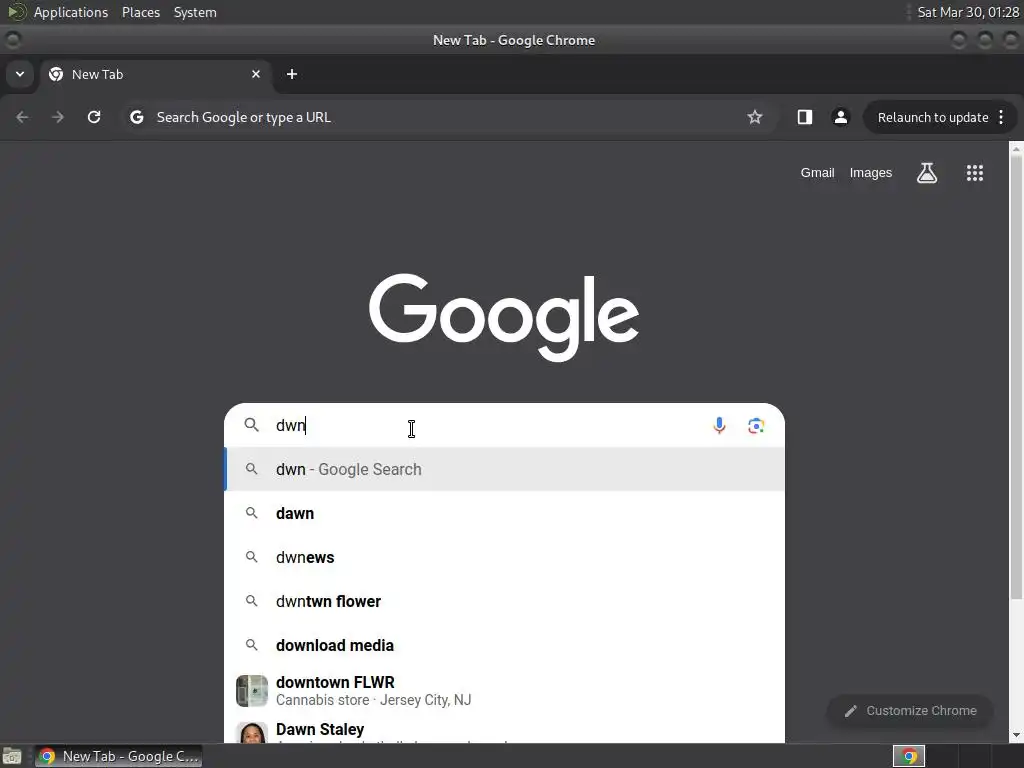
Task: Select 'dwn - Google Search' suggestion
Action: click(x=504, y=470)
